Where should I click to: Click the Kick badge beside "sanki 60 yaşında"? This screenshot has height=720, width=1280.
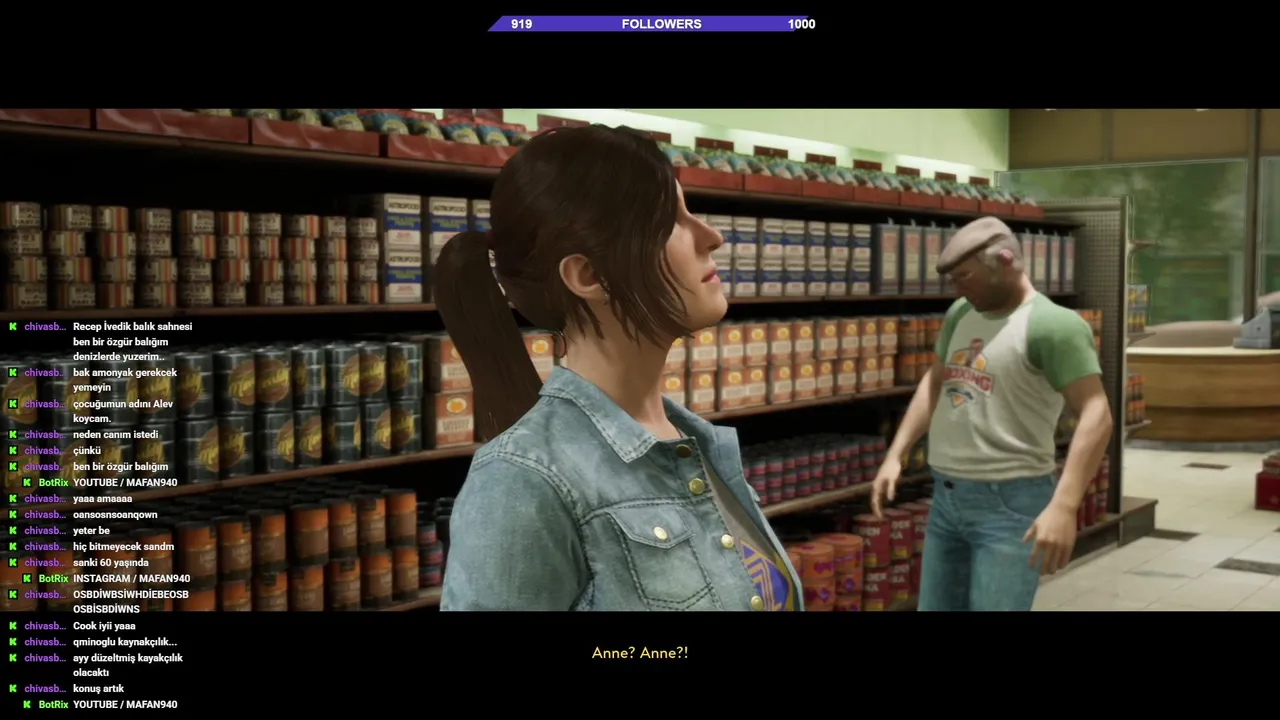click(13, 563)
